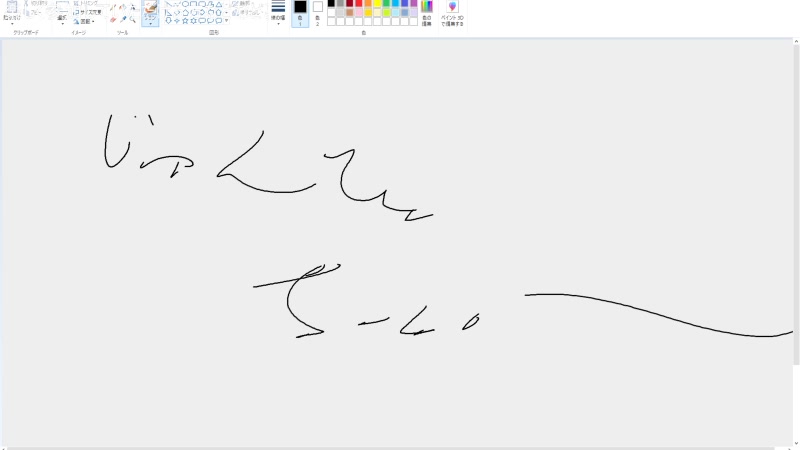800x450 pixels.
Task: Select the Fill with color bucket tool
Action: click(x=122, y=7)
